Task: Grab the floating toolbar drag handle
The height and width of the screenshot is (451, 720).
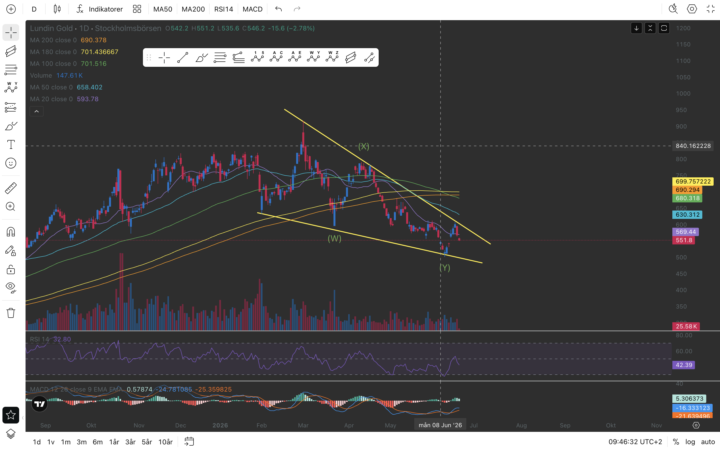Action: (x=149, y=57)
